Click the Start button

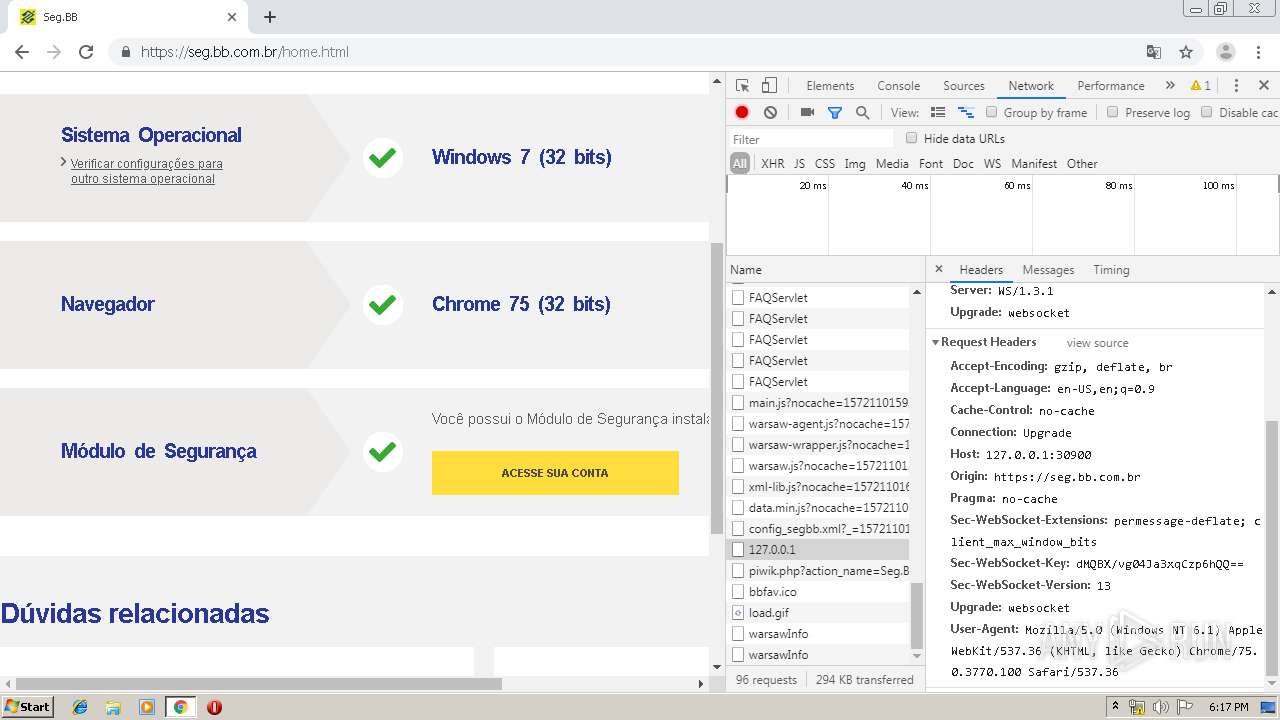point(27,706)
